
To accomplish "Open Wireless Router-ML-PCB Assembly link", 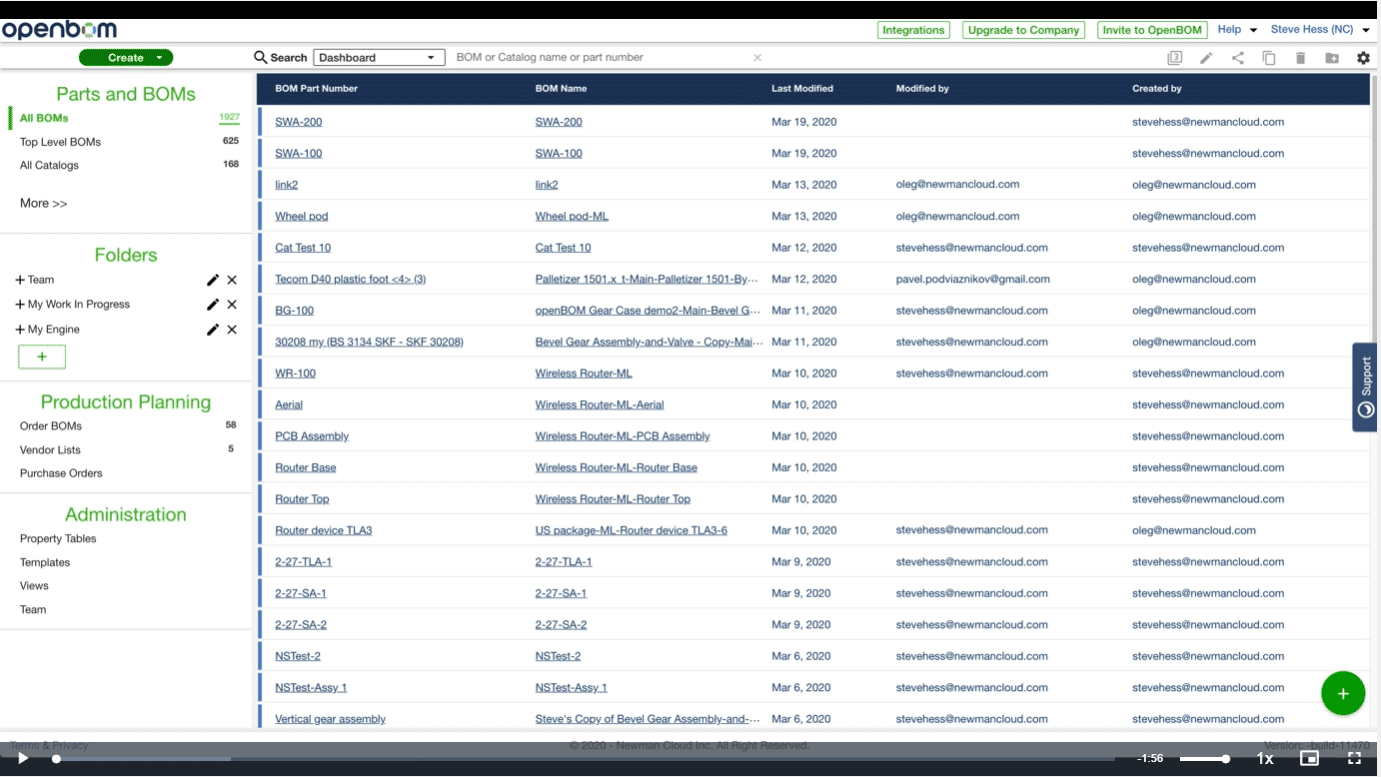I will (622, 436).
